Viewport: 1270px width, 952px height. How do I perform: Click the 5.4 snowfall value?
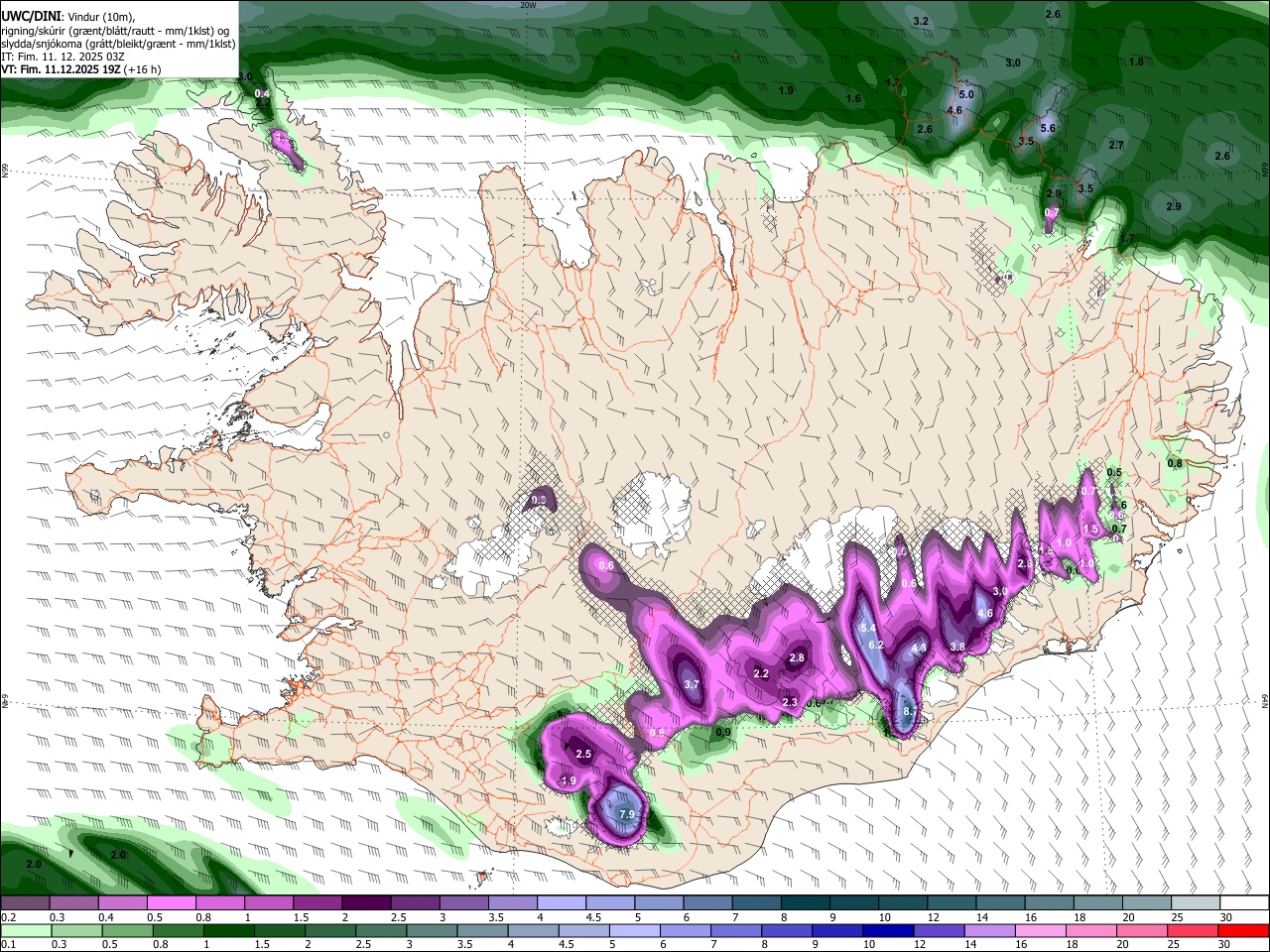point(868,628)
